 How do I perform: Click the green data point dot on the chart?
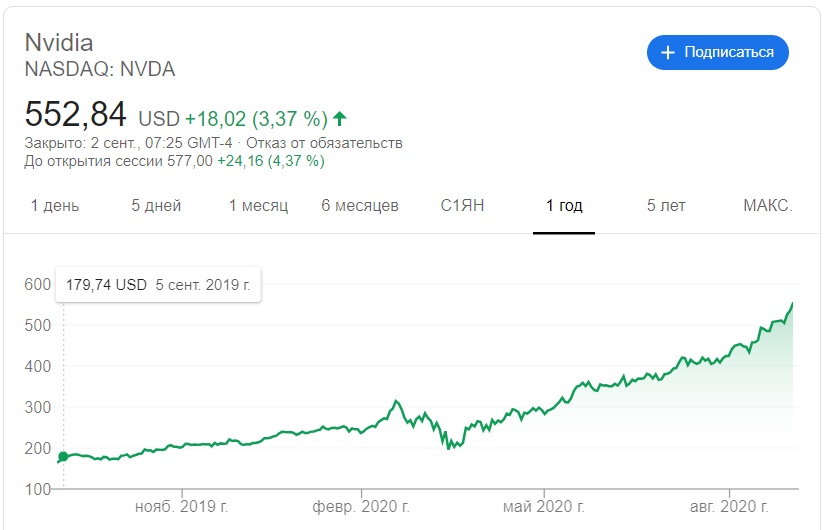pyautogui.click(x=63, y=457)
